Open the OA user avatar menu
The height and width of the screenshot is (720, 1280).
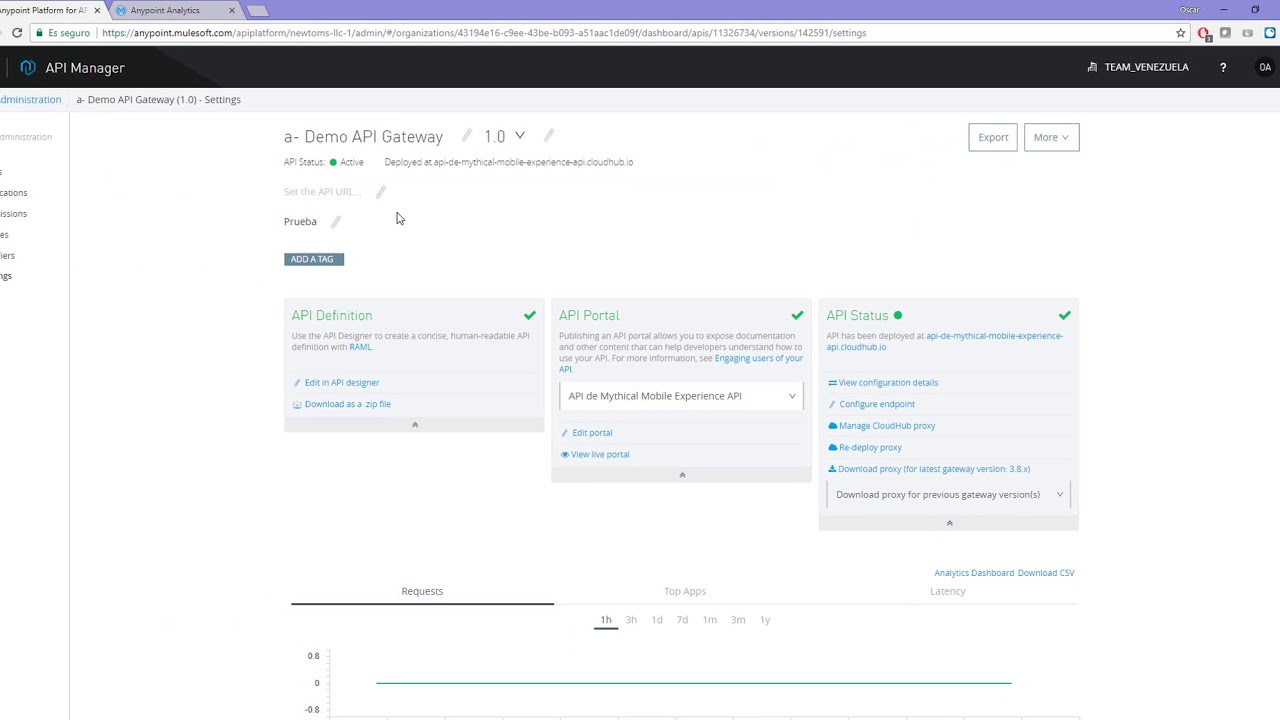[x=1265, y=67]
